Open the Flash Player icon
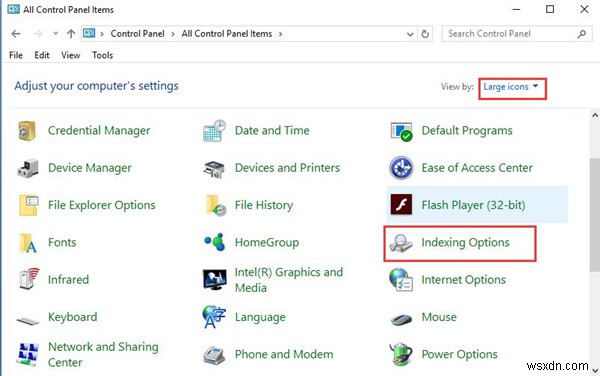The image size is (600, 376). coord(401,205)
